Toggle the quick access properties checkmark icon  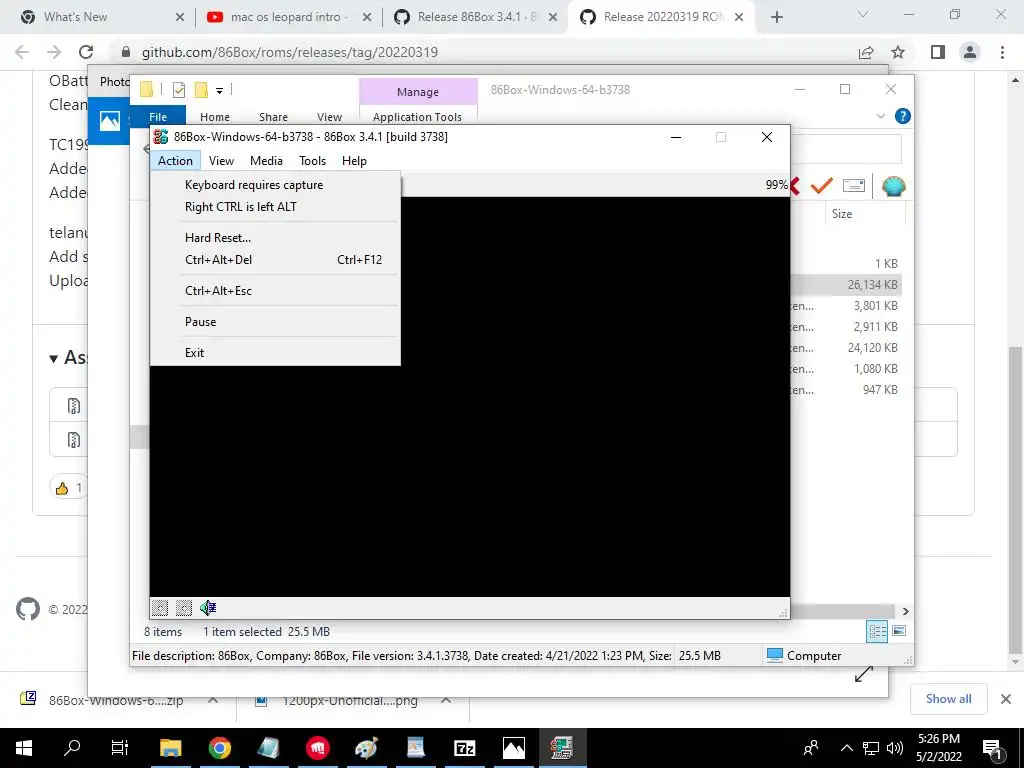pos(178,90)
